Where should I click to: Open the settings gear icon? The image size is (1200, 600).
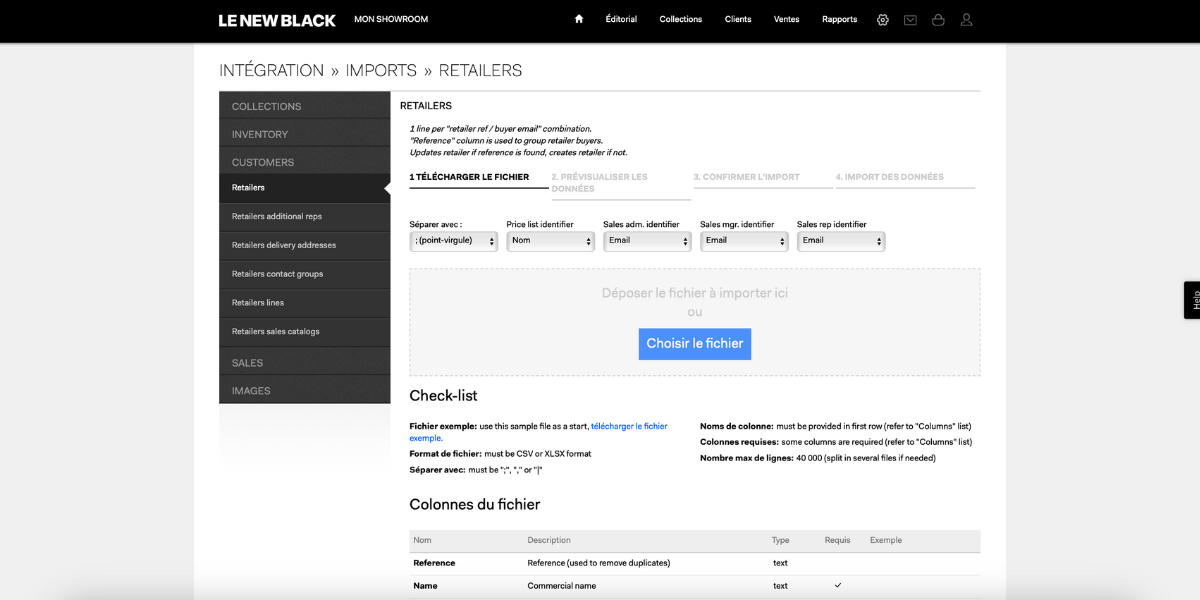tap(882, 19)
